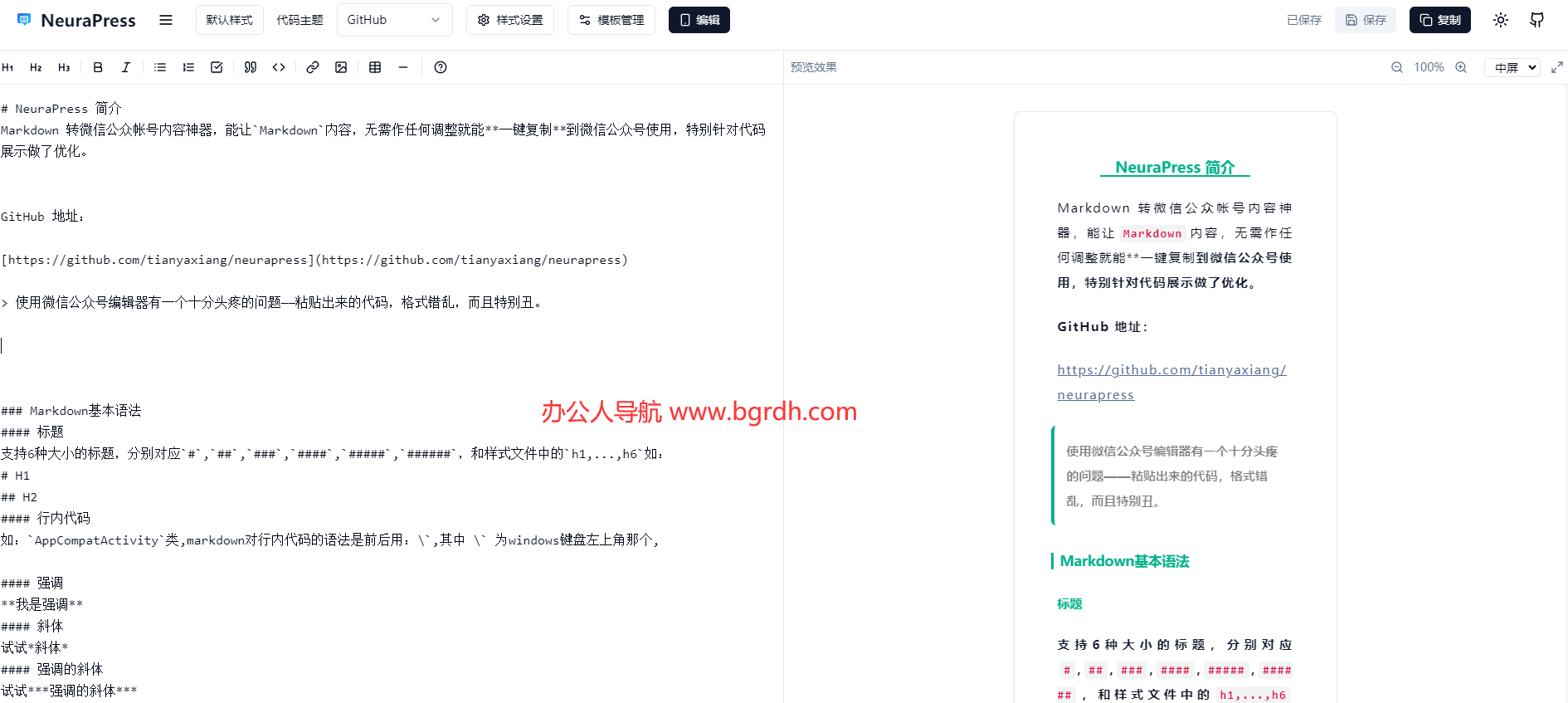
Task: Insert an image using the image icon
Action: tap(341, 67)
